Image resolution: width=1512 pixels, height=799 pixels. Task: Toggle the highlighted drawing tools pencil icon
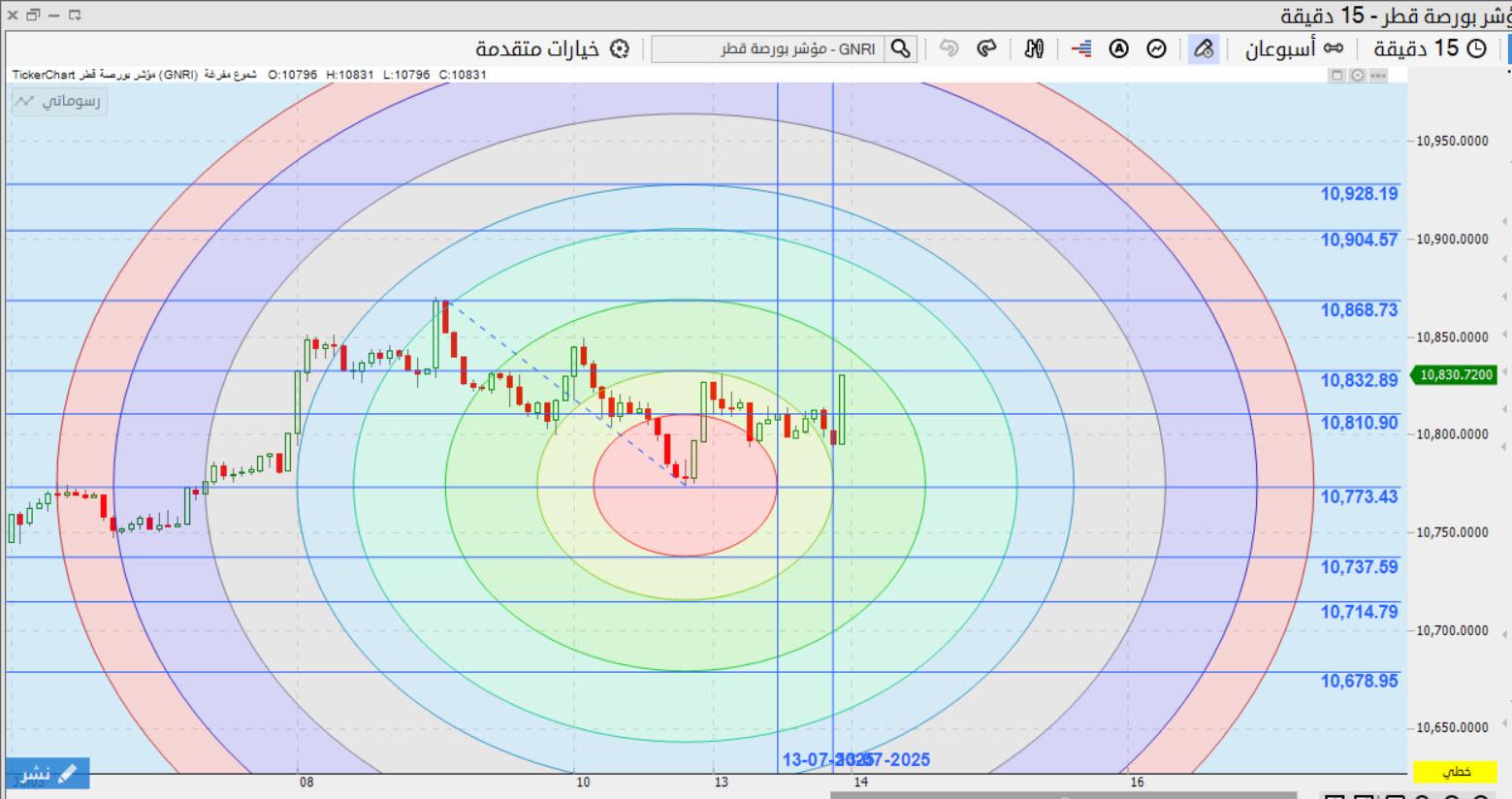tap(1204, 48)
